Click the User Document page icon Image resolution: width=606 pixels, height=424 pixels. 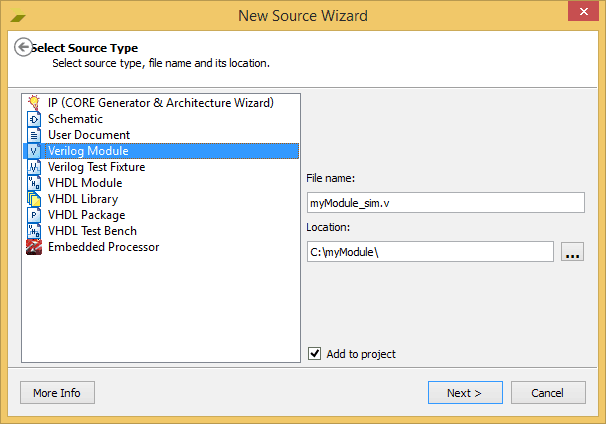tap(34, 135)
